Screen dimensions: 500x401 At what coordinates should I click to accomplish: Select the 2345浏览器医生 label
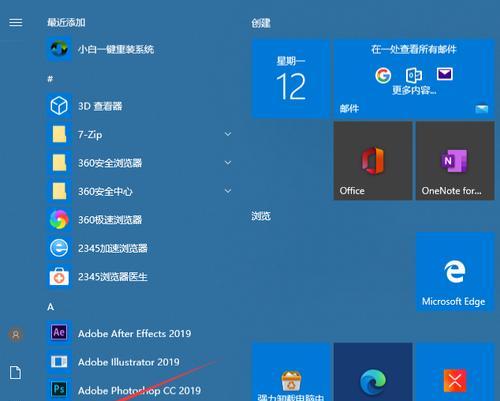113,277
